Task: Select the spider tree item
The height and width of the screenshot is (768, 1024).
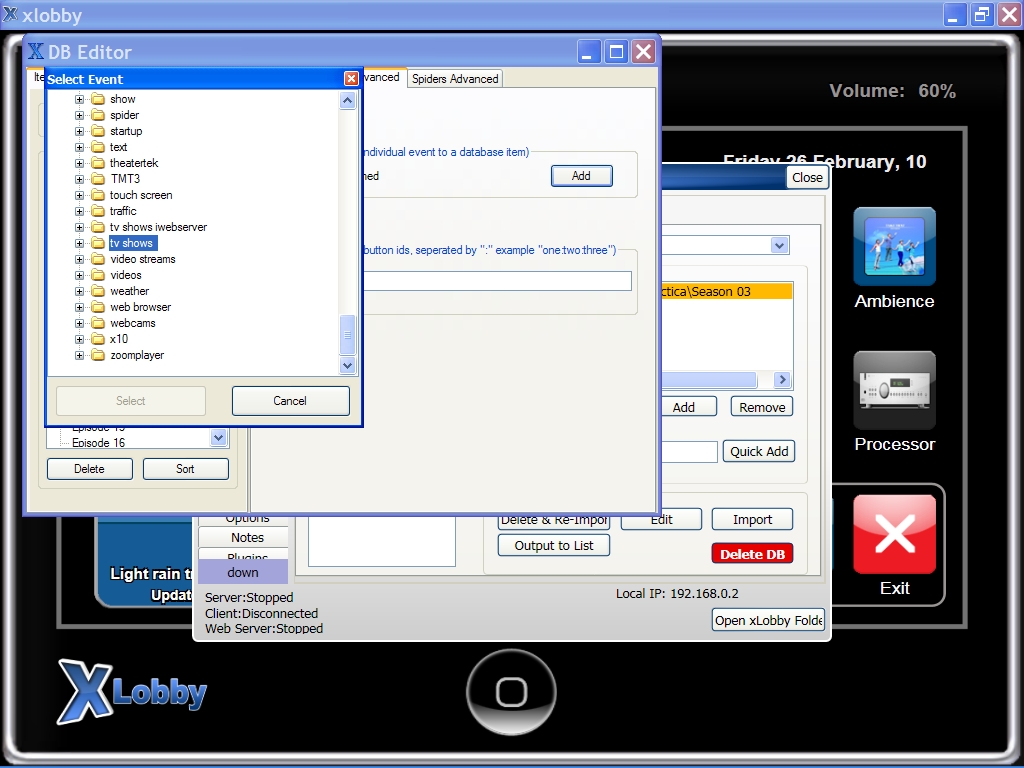Action: tap(124, 115)
